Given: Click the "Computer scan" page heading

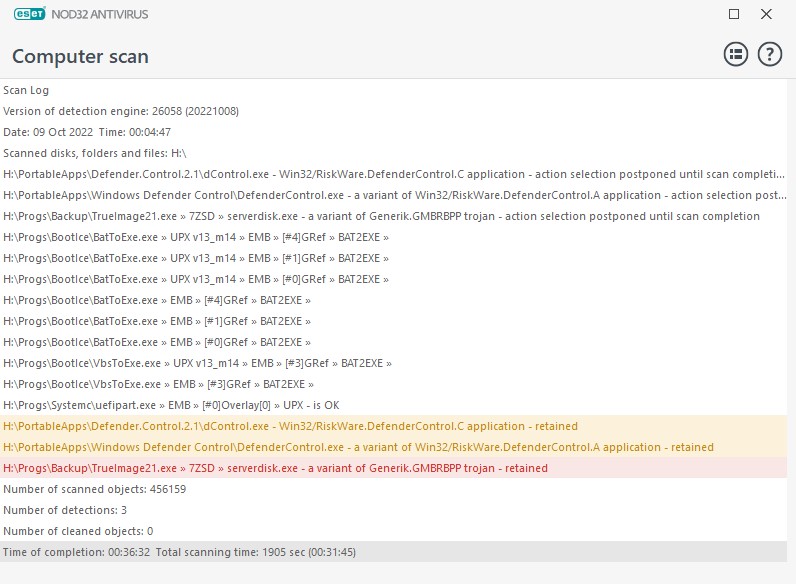Looking at the screenshot, I should pyautogui.click(x=80, y=56).
